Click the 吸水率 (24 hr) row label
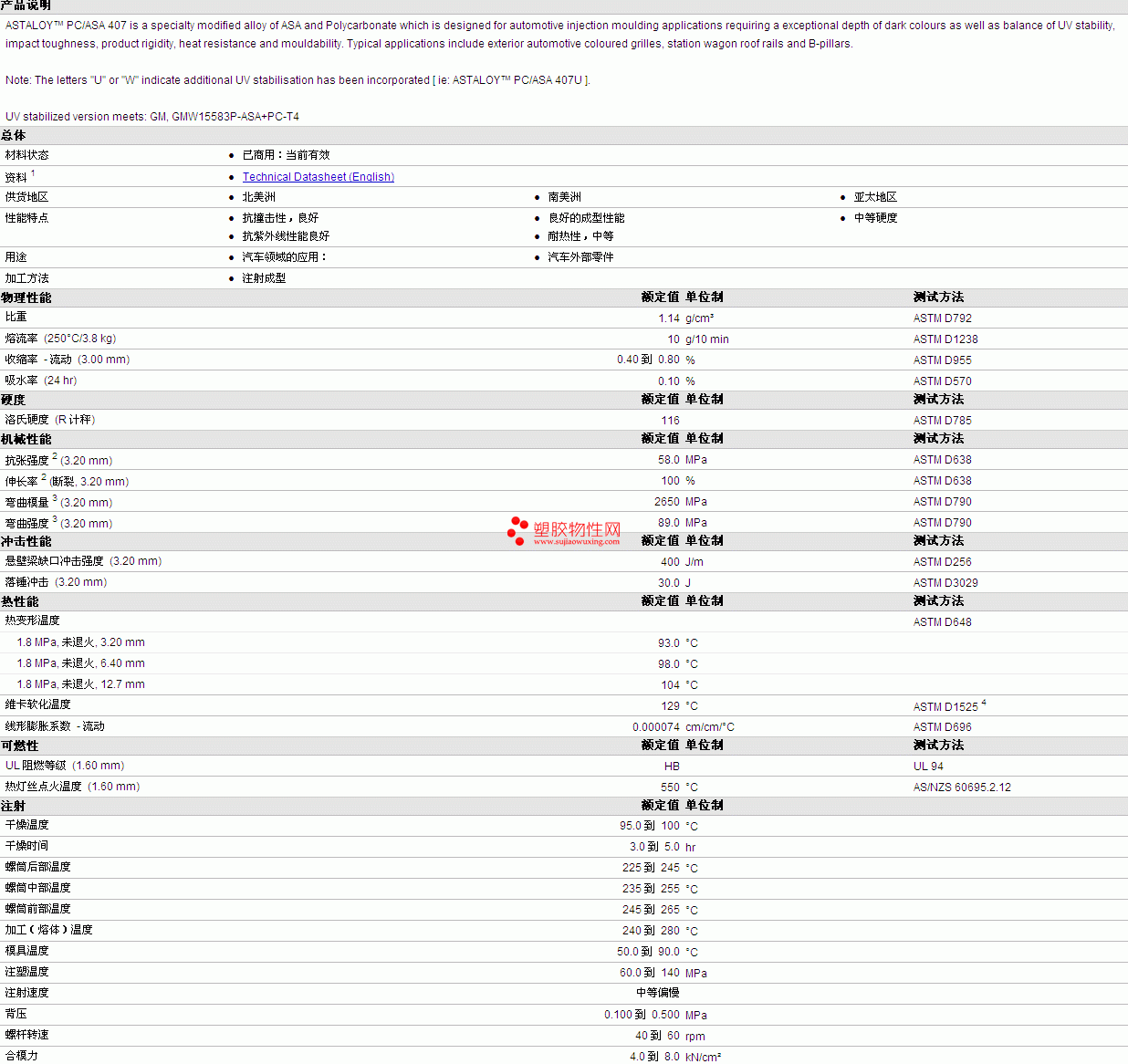This screenshot has width=1128, height=1064. pos(41,381)
